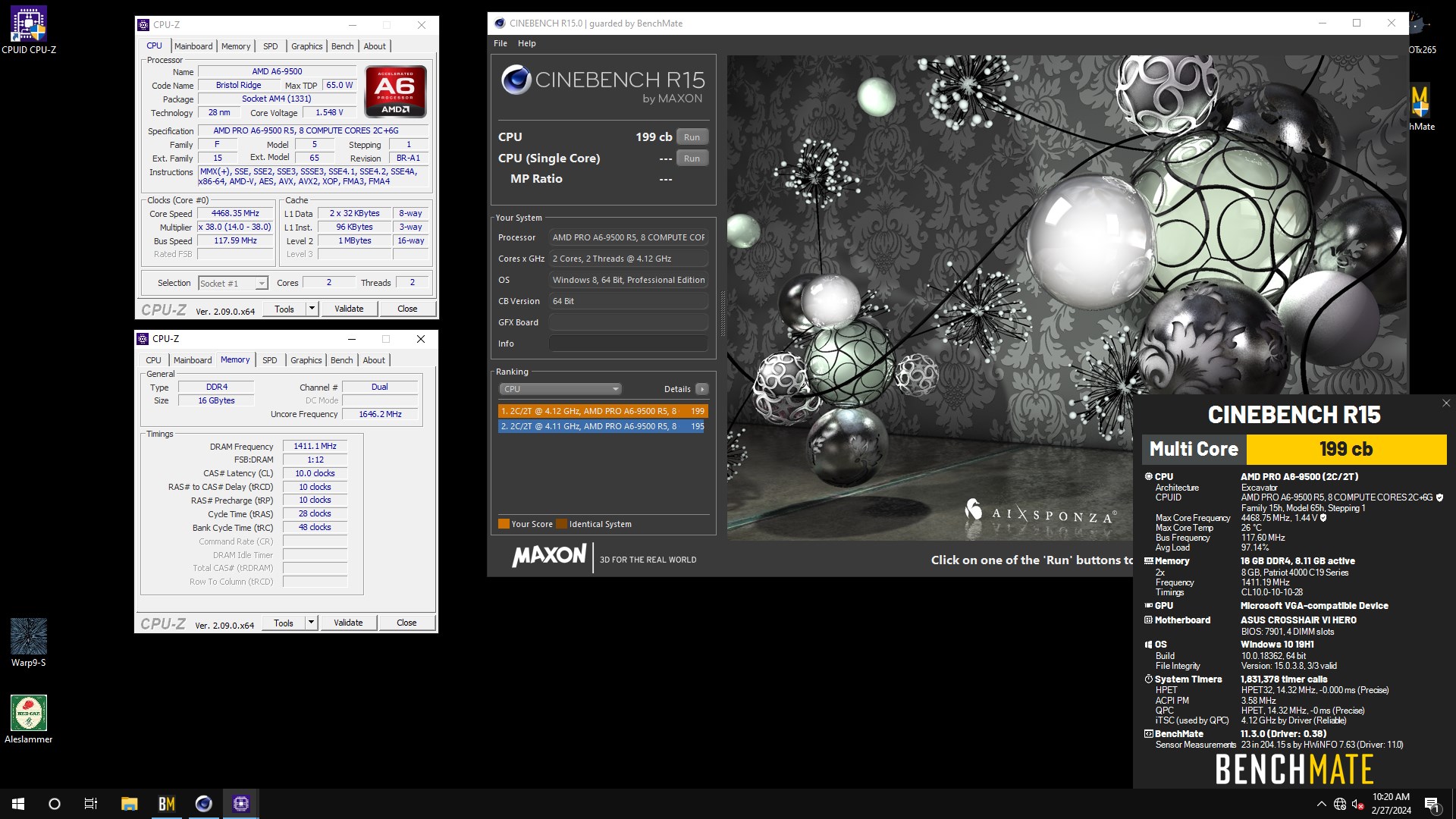Open the Tools dropdown arrow in top CPU-Z
The width and height of the screenshot is (1456, 819).
312,309
